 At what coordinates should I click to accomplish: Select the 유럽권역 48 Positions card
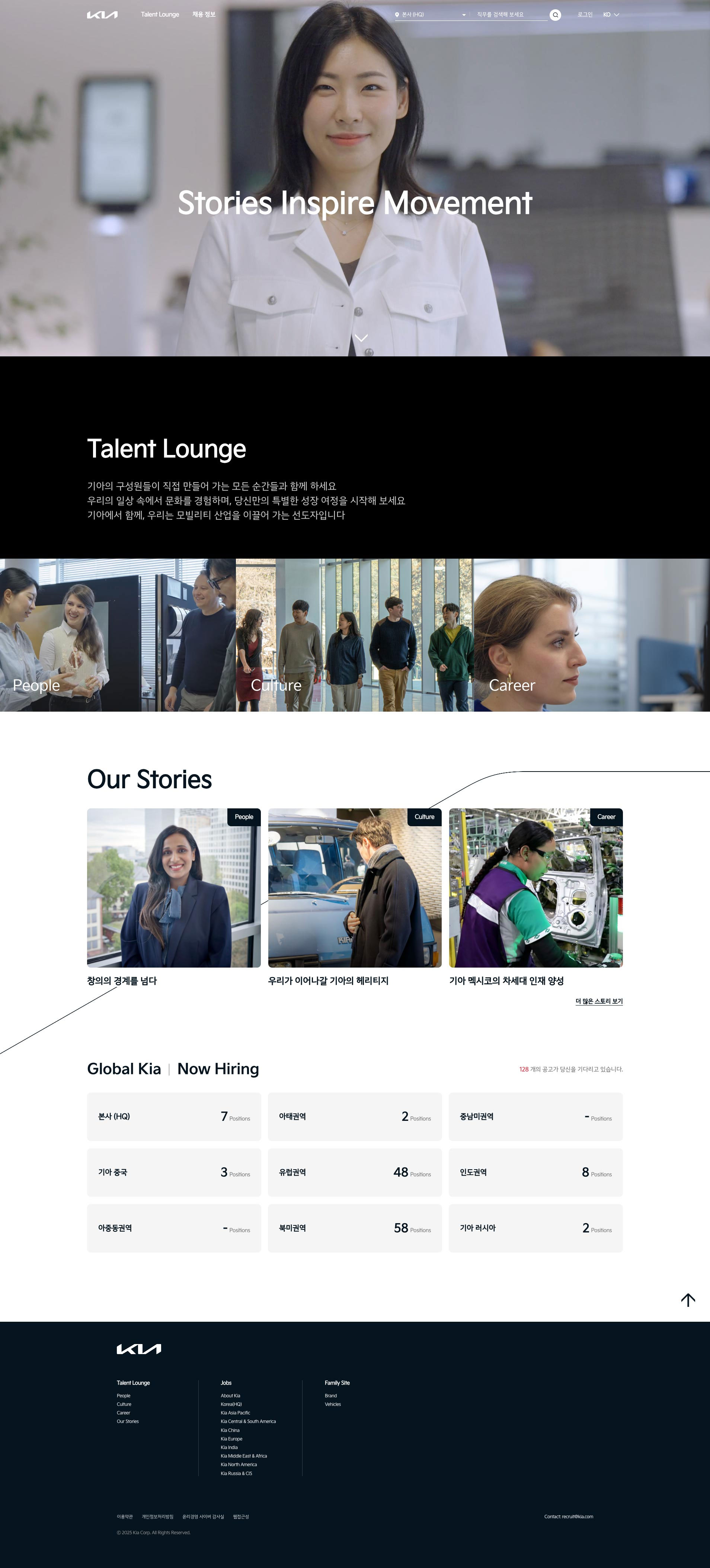tap(355, 1172)
